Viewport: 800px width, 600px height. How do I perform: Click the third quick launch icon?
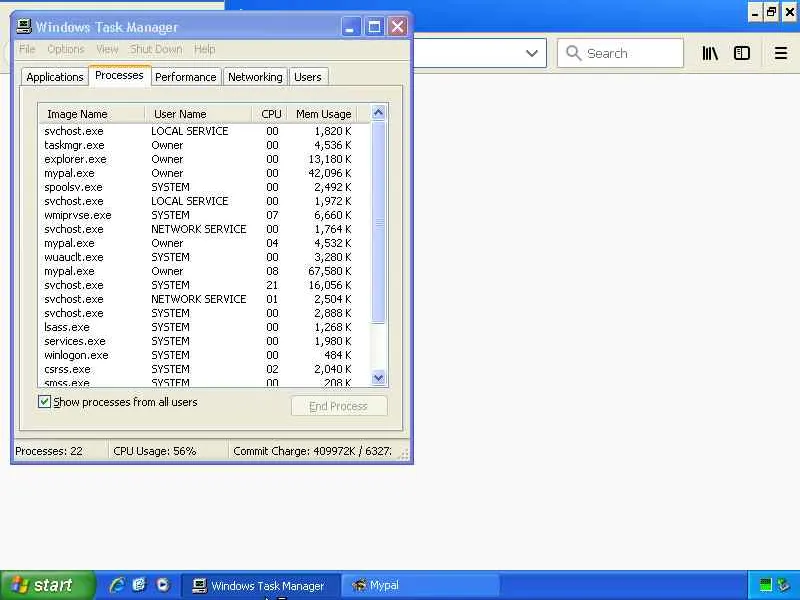(x=163, y=585)
